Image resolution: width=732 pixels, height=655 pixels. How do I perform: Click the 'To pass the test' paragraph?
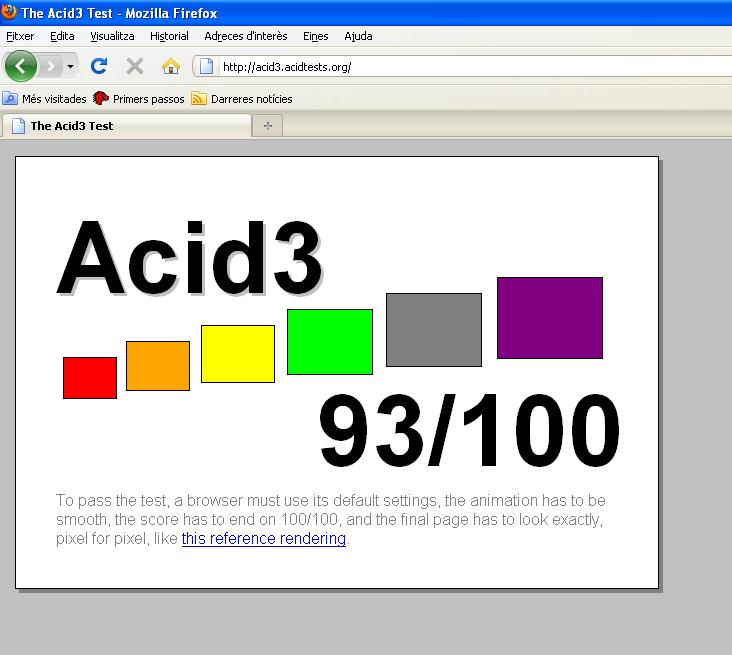(331, 519)
